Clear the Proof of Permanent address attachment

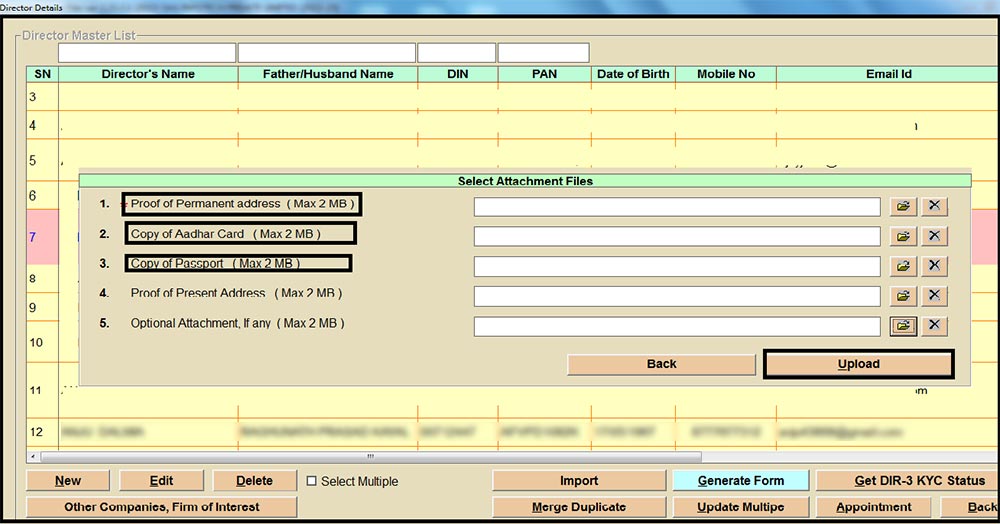point(934,206)
